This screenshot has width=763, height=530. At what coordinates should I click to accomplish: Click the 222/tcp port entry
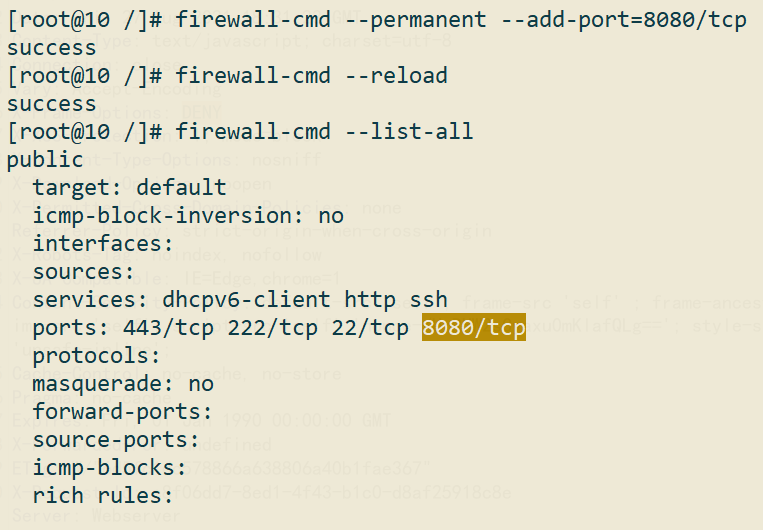tap(272, 328)
